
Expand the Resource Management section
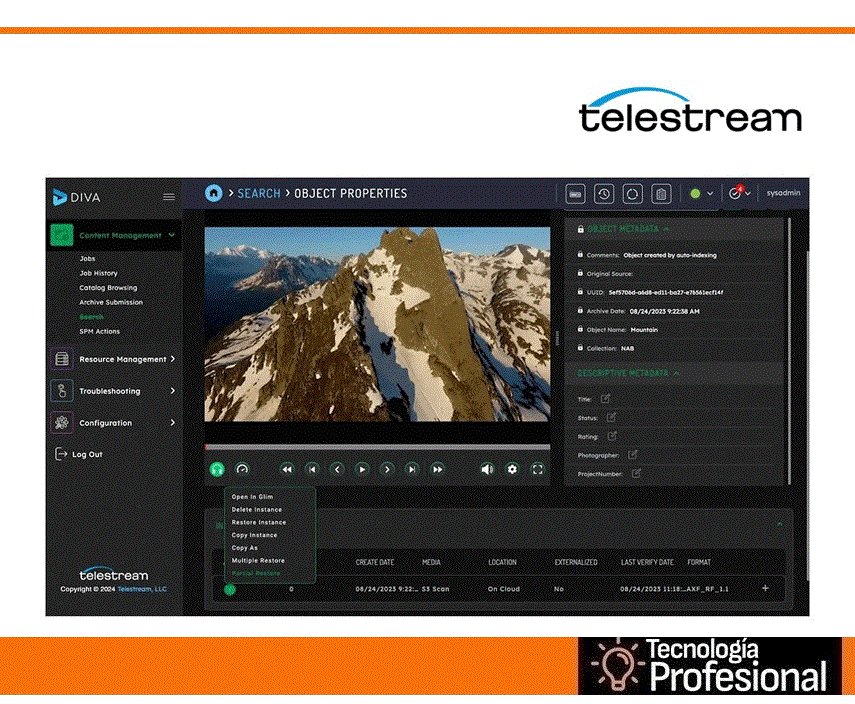pyautogui.click(x=173, y=359)
